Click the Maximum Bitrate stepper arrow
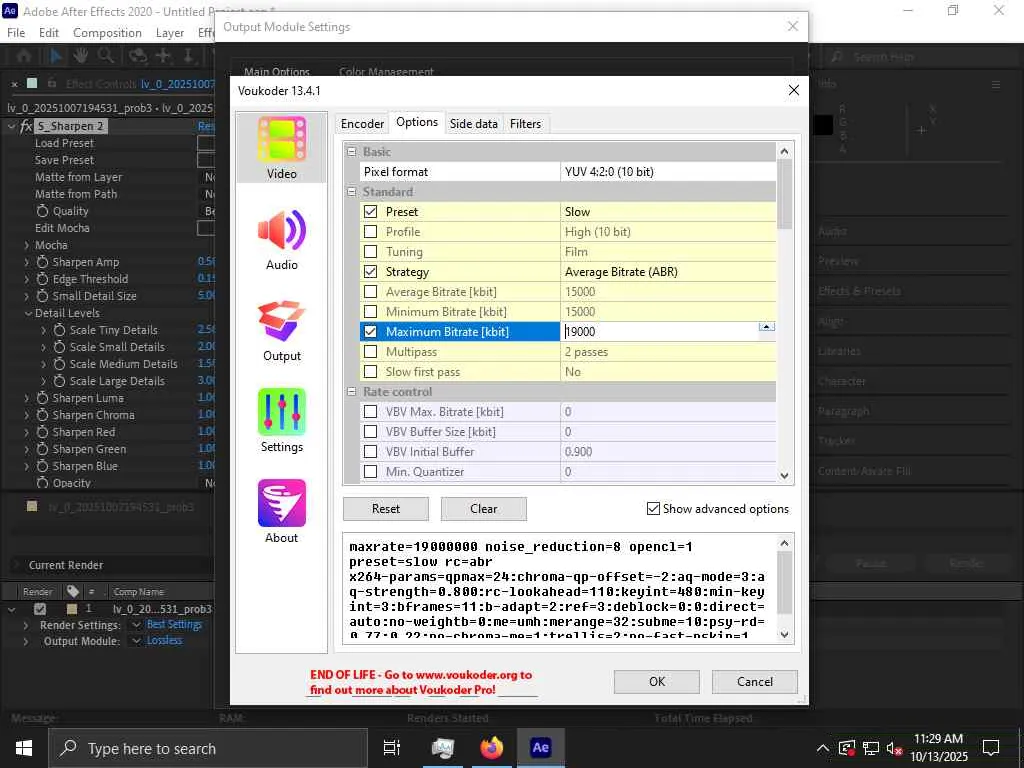This screenshot has width=1024, height=768. click(x=767, y=327)
